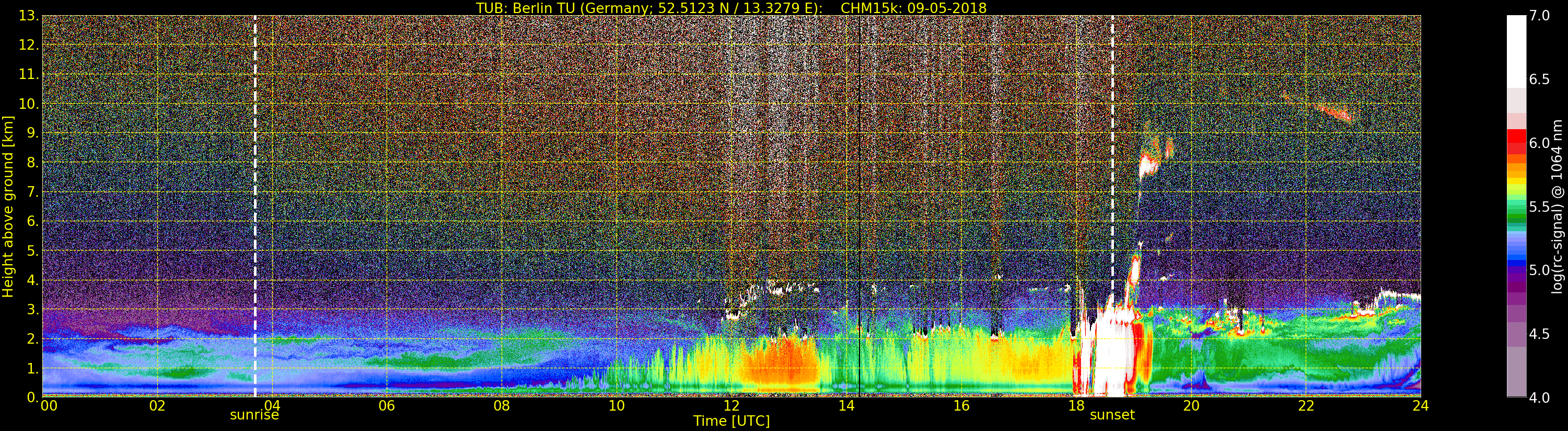Screen dimensions: 1568x431
Task: Click the time axis tick label '22'
Action: click(1306, 406)
